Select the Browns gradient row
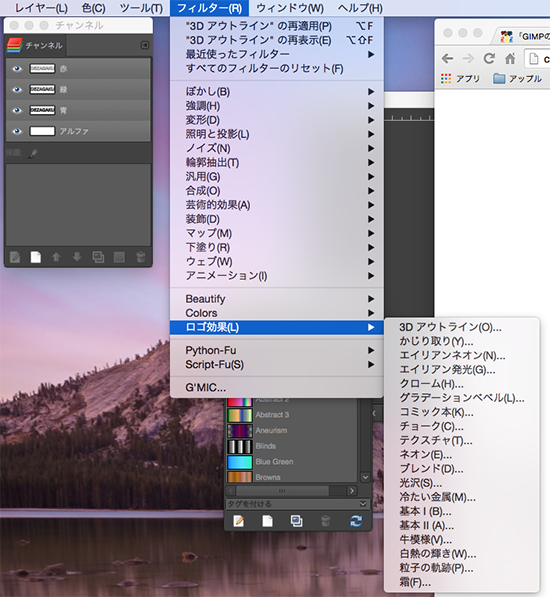550x597 pixels. pyautogui.click(x=292, y=477)
